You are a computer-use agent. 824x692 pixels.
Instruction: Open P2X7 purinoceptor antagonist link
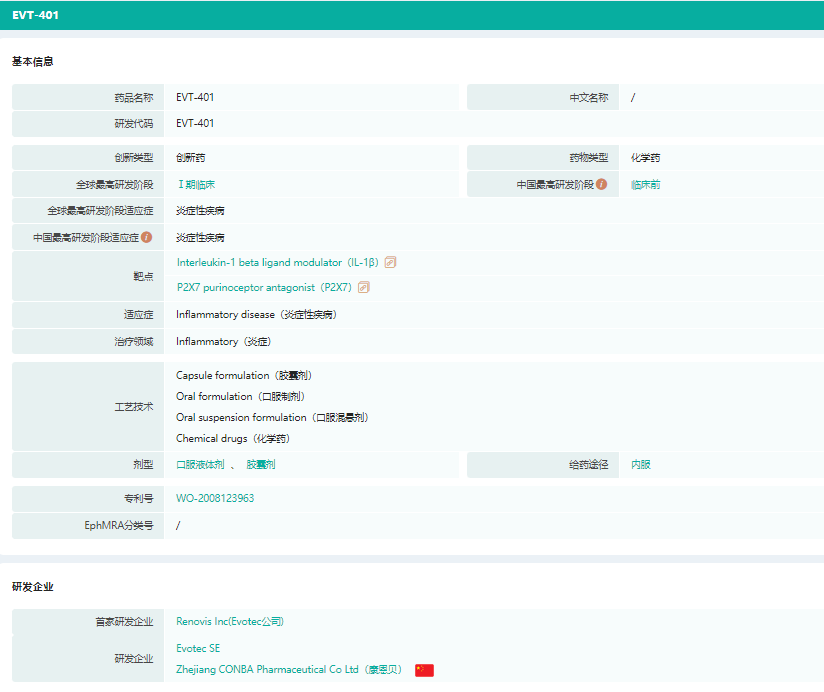264,288
